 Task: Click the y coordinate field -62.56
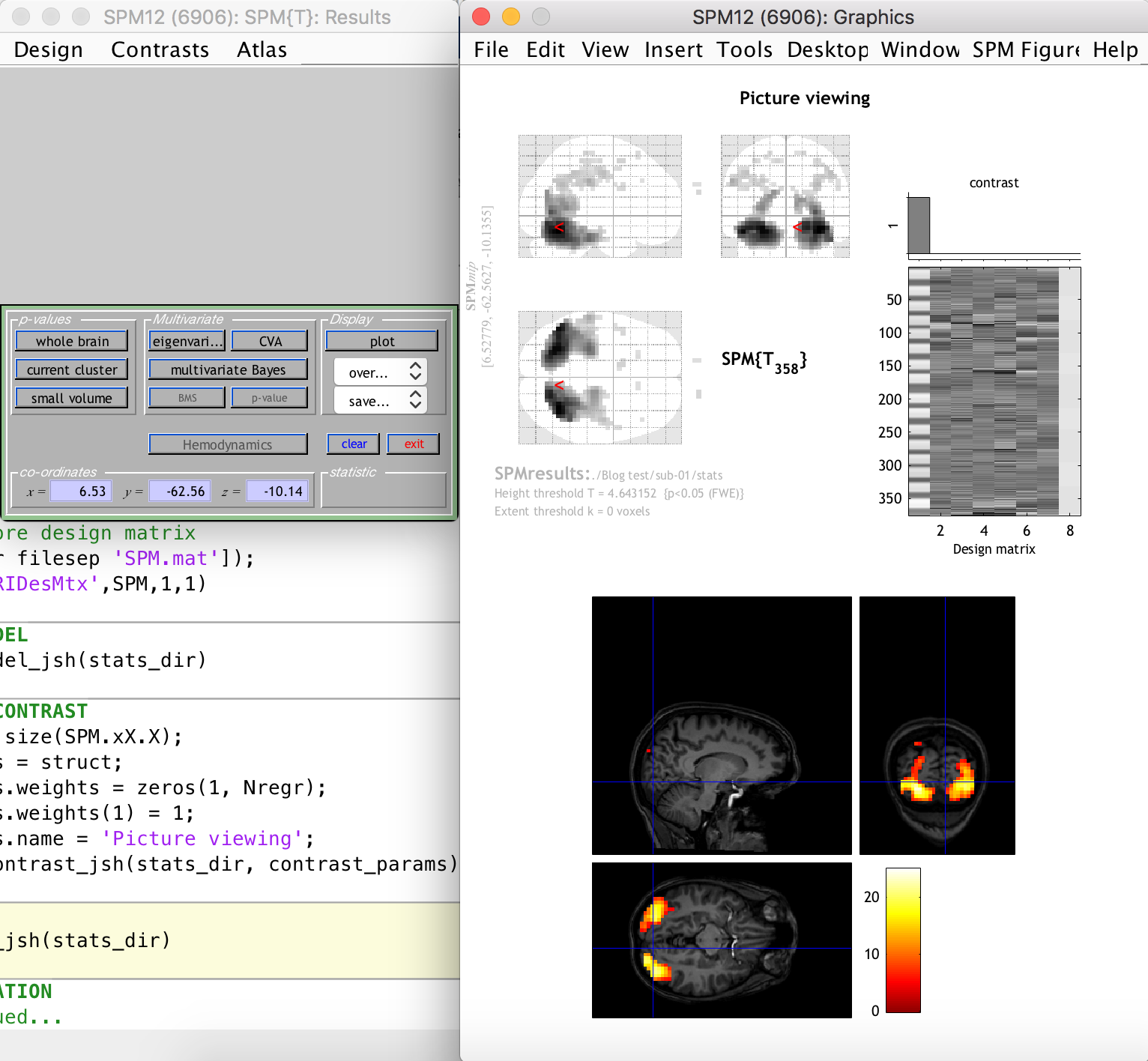[179, 492]
